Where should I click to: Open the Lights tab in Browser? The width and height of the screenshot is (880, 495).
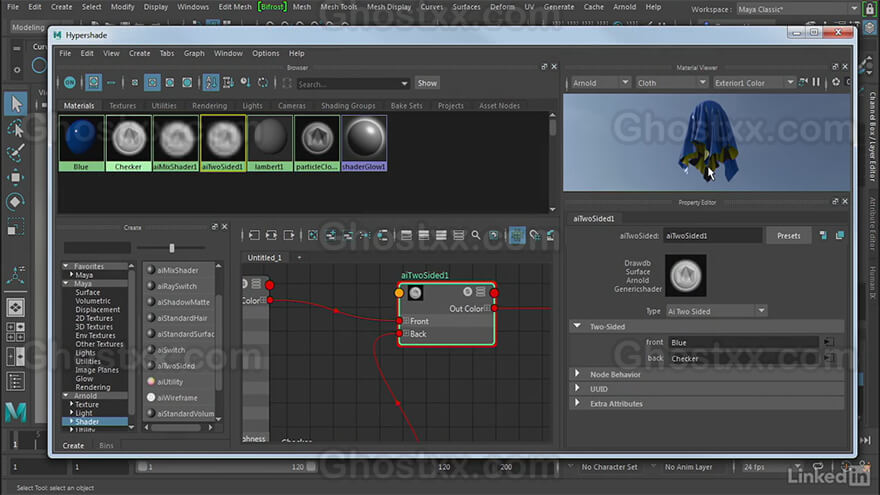pyautogui.click(x=252, y=106)
